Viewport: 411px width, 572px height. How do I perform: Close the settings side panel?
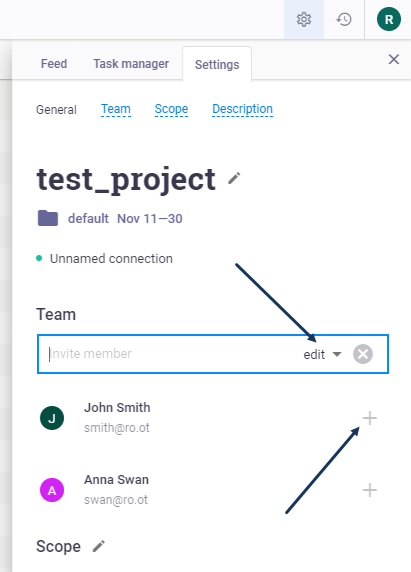point(394,59)
